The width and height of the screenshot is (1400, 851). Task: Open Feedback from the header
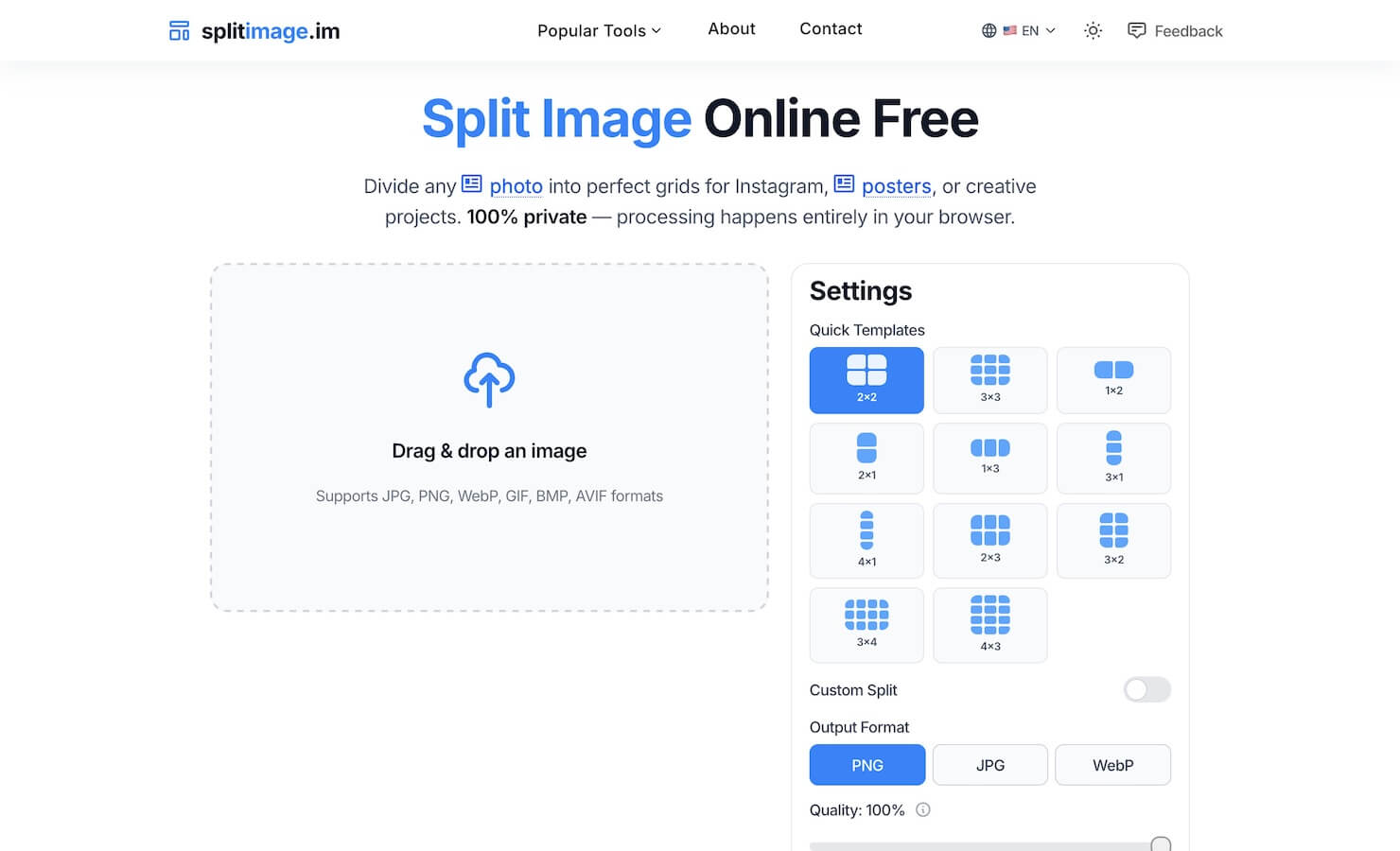pos(1175,31)
